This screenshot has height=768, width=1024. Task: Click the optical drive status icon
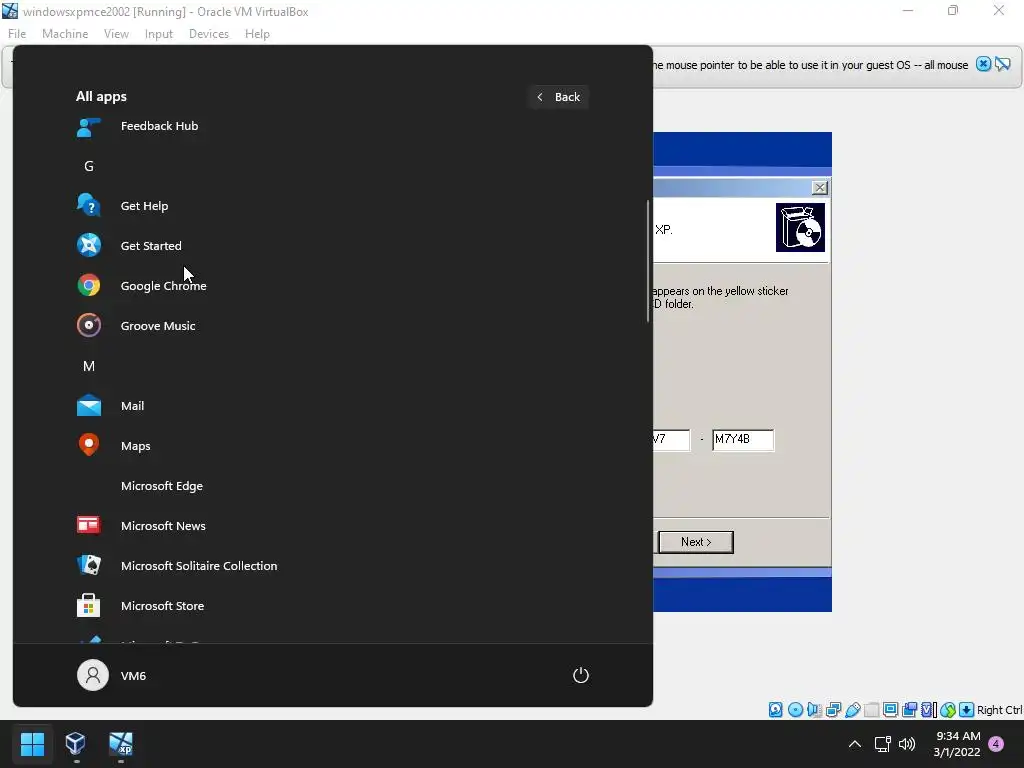pos(795,710)
